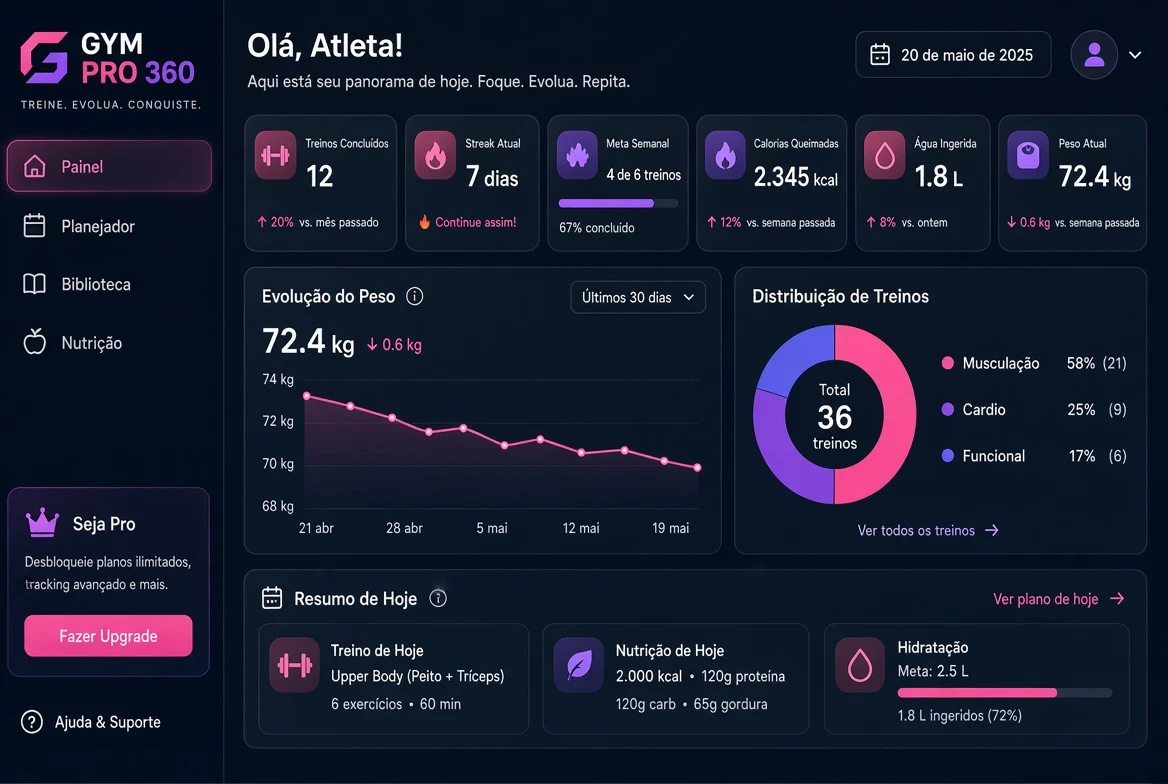This screenshot has height=784, width=1168.
Task: Click the info icon next to Resumo de Hoje
Action: (x=438, y=598)
